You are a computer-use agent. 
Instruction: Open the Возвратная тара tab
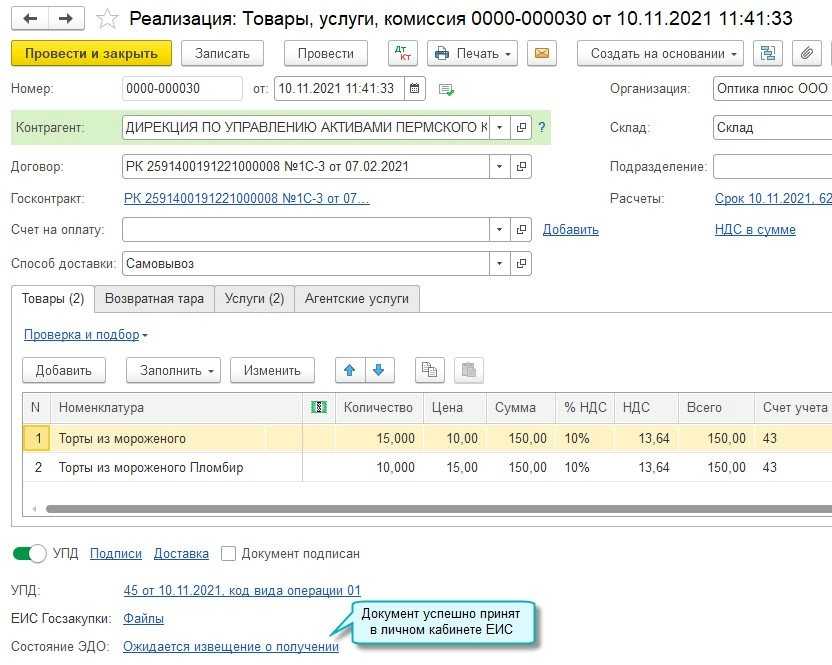click(x=154, y=298)
